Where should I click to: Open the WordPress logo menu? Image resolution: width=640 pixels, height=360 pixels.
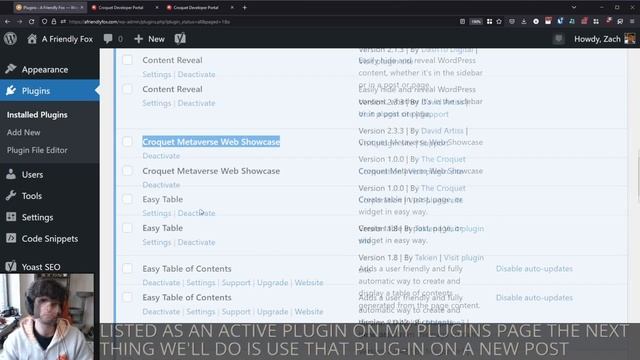click(x=11, y=39)
